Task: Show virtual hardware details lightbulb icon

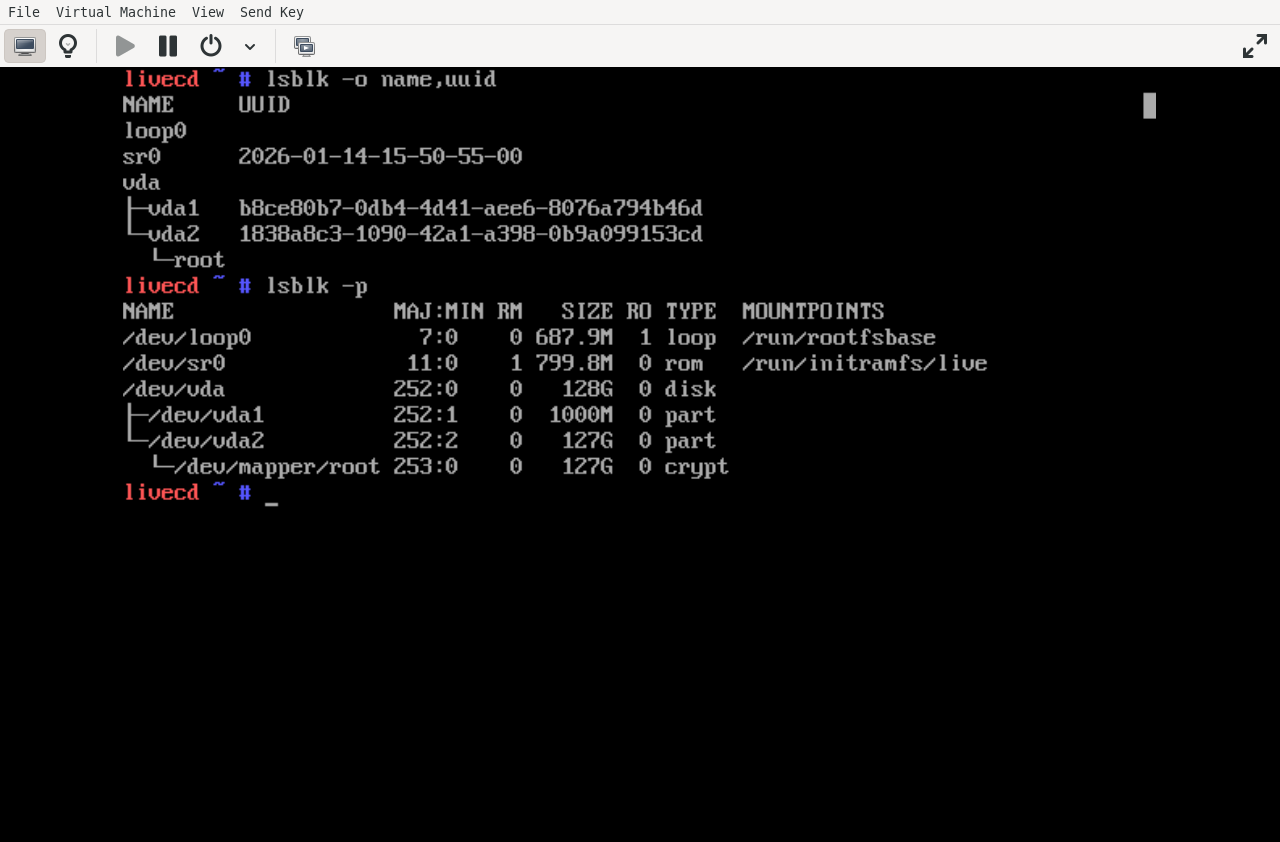Action: point(68,46)
